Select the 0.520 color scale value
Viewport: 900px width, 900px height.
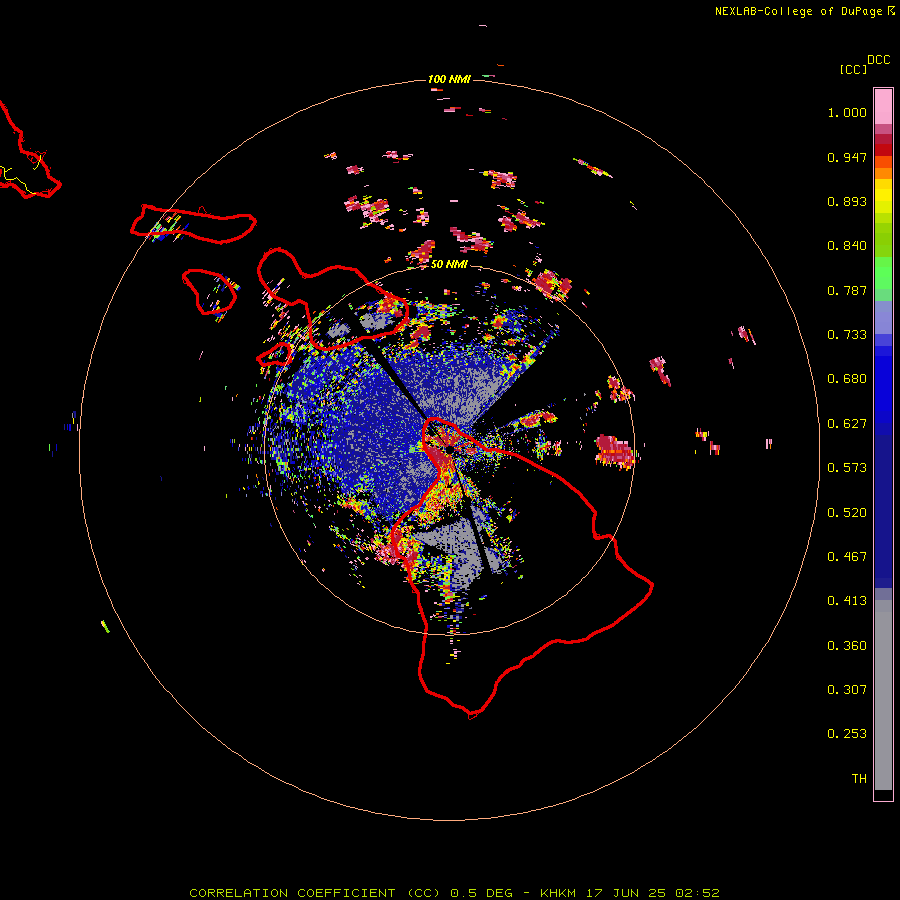pos(847,513)
